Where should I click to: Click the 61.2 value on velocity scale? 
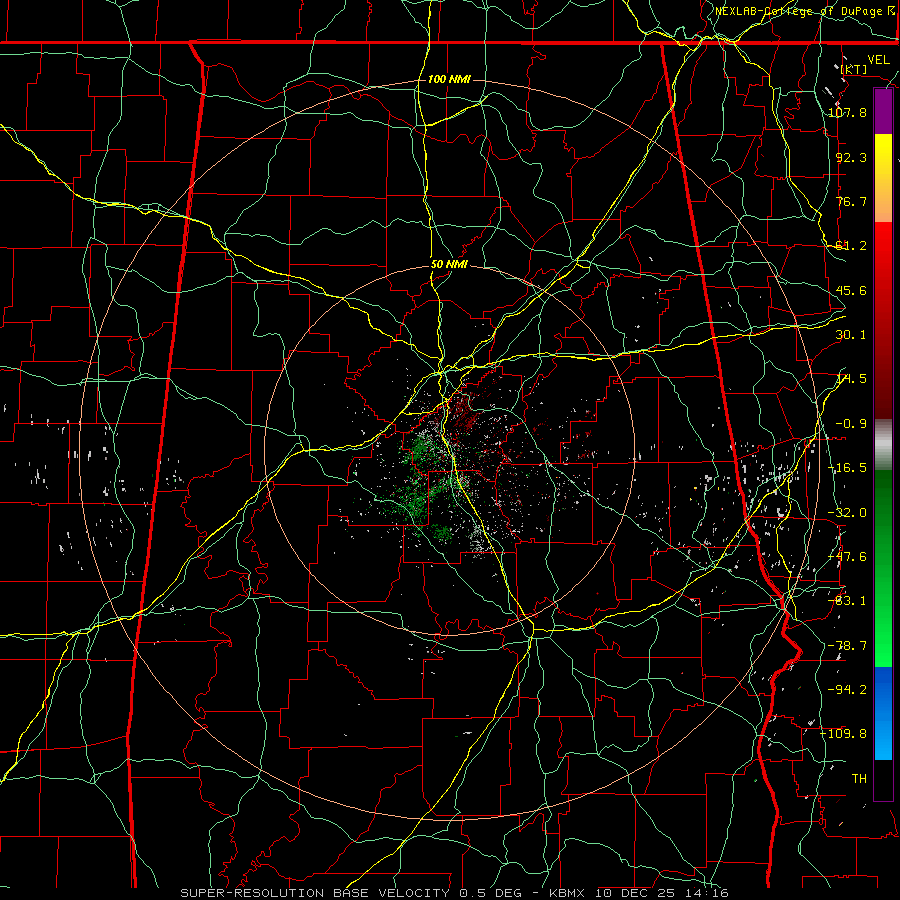tap(851, 246)
